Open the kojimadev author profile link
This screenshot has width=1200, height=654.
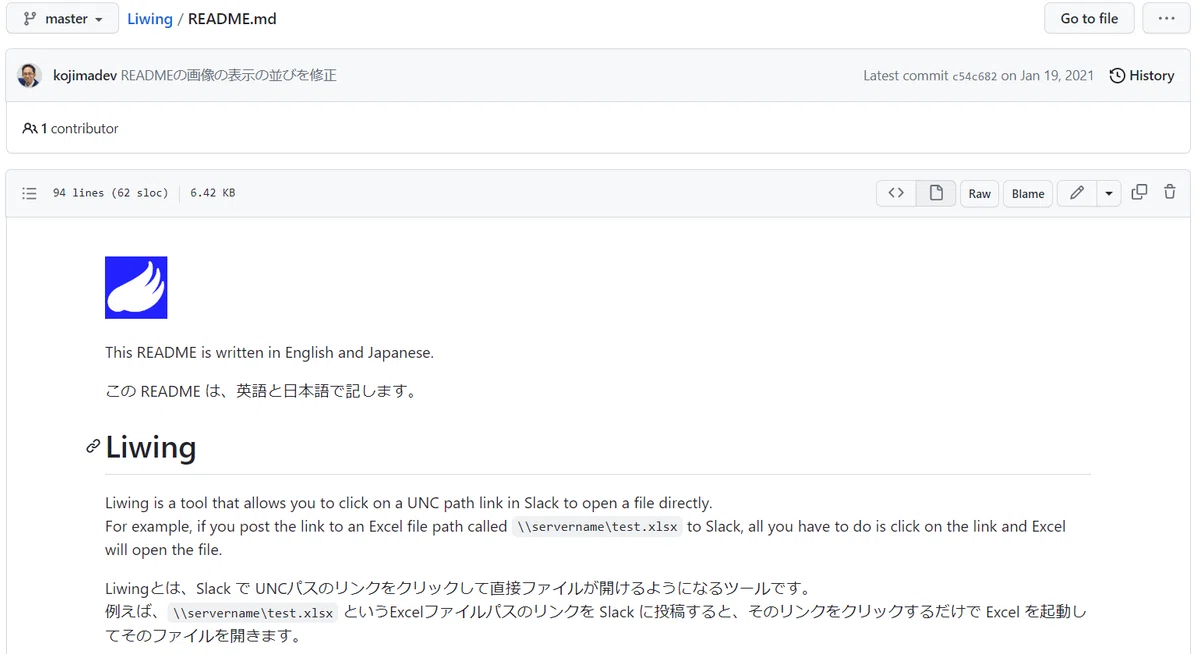pos(85,75)
